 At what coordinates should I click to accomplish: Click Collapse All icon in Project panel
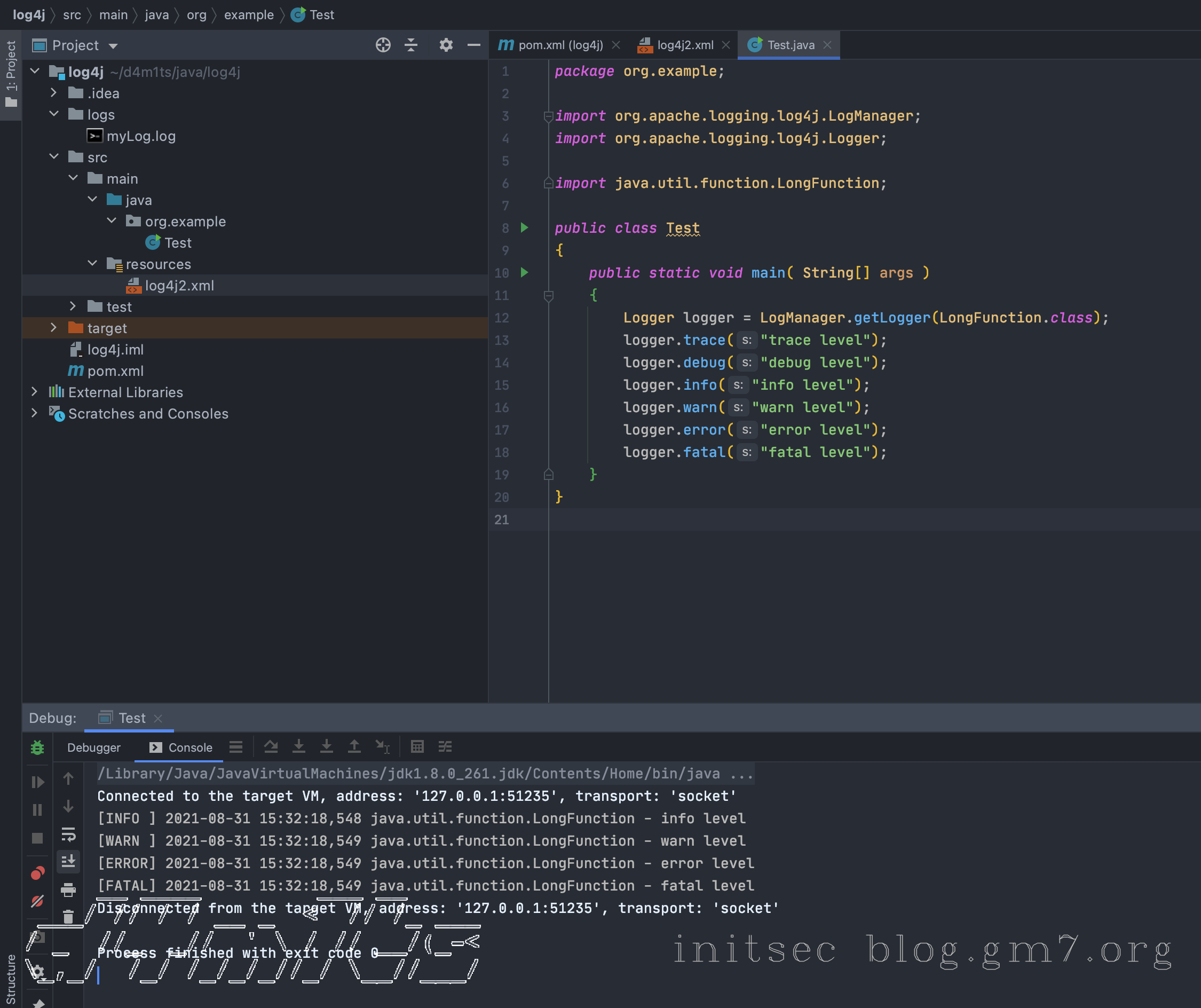(411, 45)
